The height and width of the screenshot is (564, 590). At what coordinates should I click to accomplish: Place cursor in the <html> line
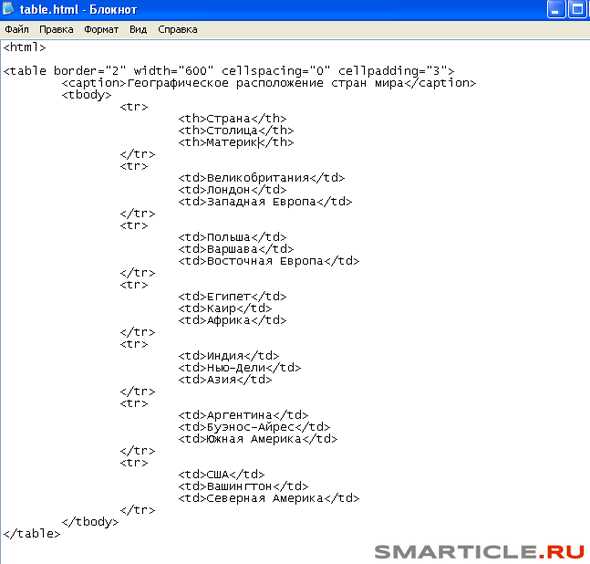pyautogui.click(x=24, y=47)
